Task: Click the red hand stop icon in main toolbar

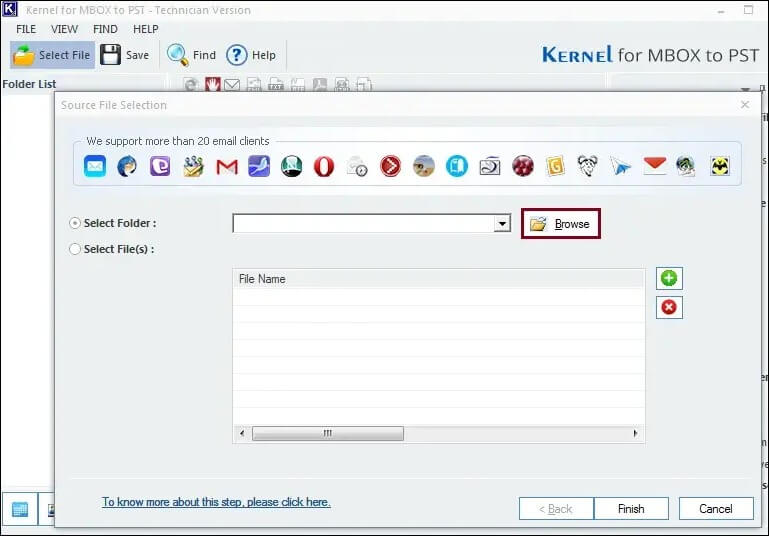Action: click(212, 84)
